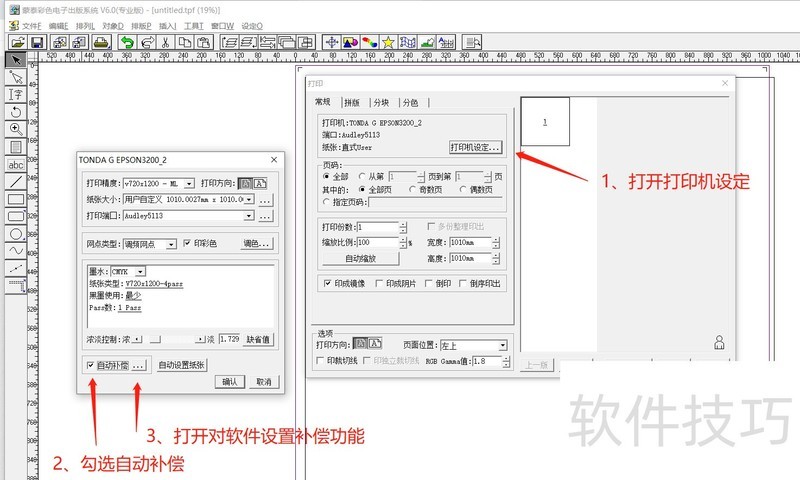This screenshot has width=800, height=480.
Task: Select the 奇数页 radio button
Action: 413,189
